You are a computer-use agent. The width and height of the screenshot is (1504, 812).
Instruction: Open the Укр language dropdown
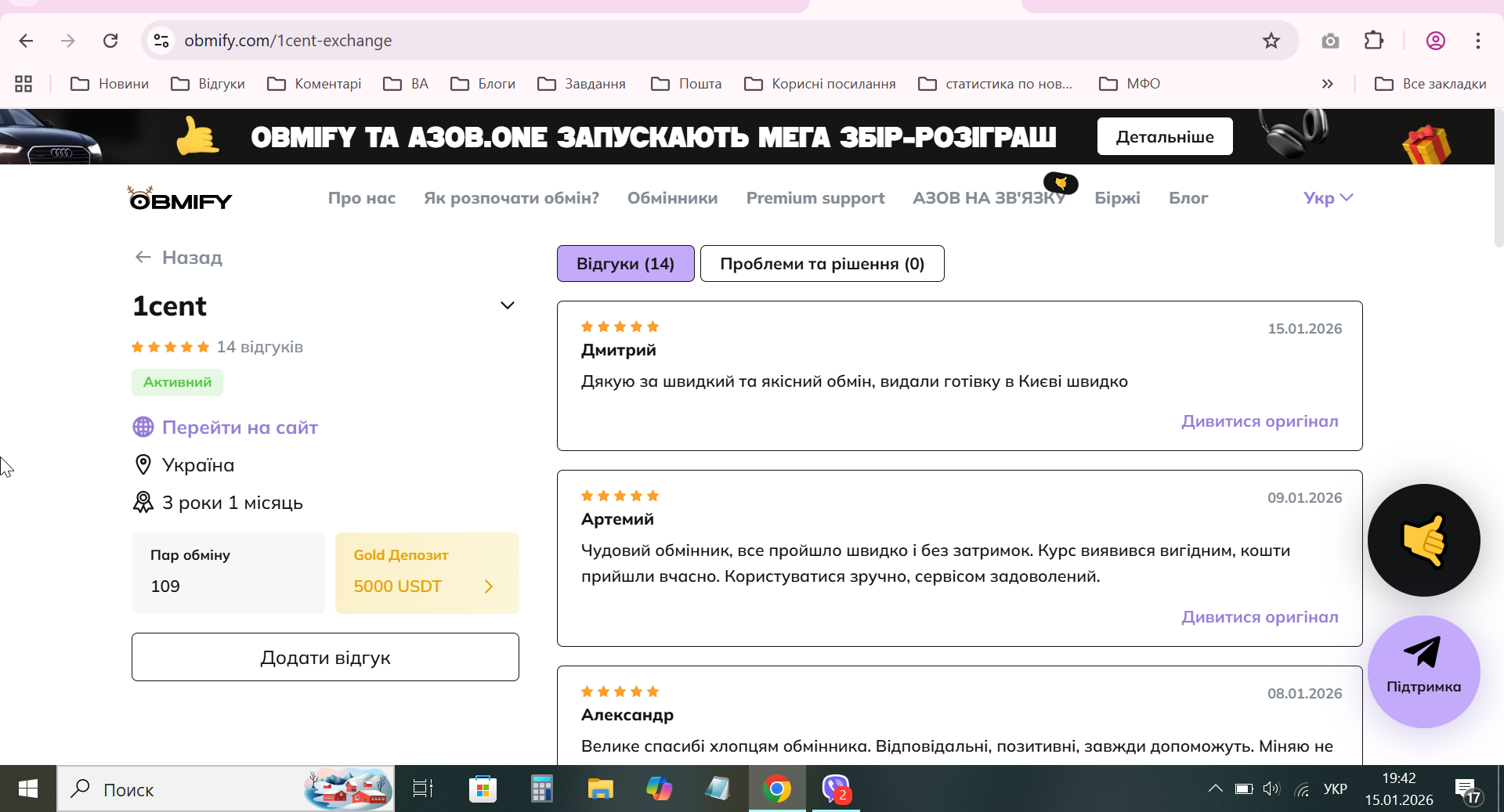1329,198
